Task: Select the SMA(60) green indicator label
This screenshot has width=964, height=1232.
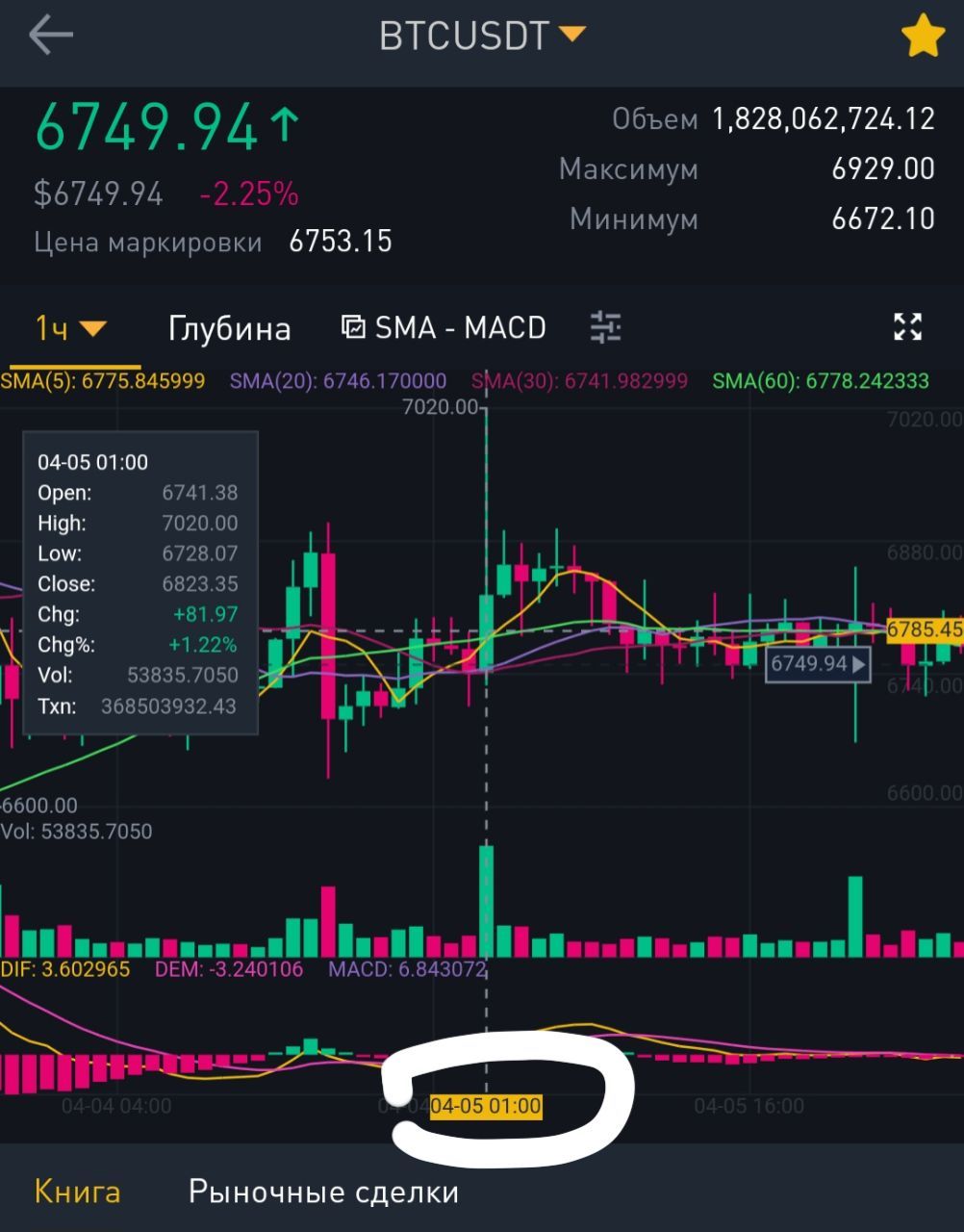Action: pyautogui.click(x=821, y=380)
